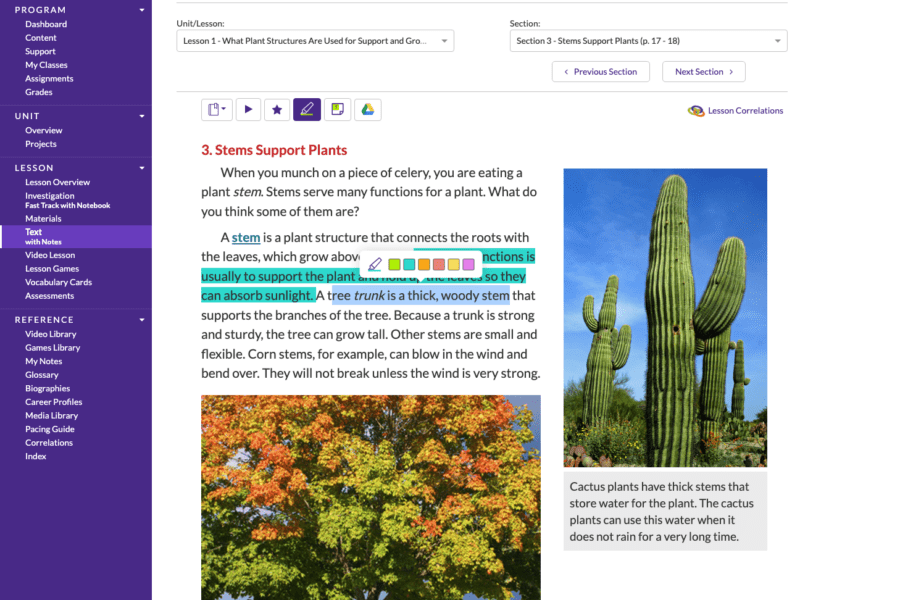
Task: Open Lesson Games in sidebar
Action: 52,269
